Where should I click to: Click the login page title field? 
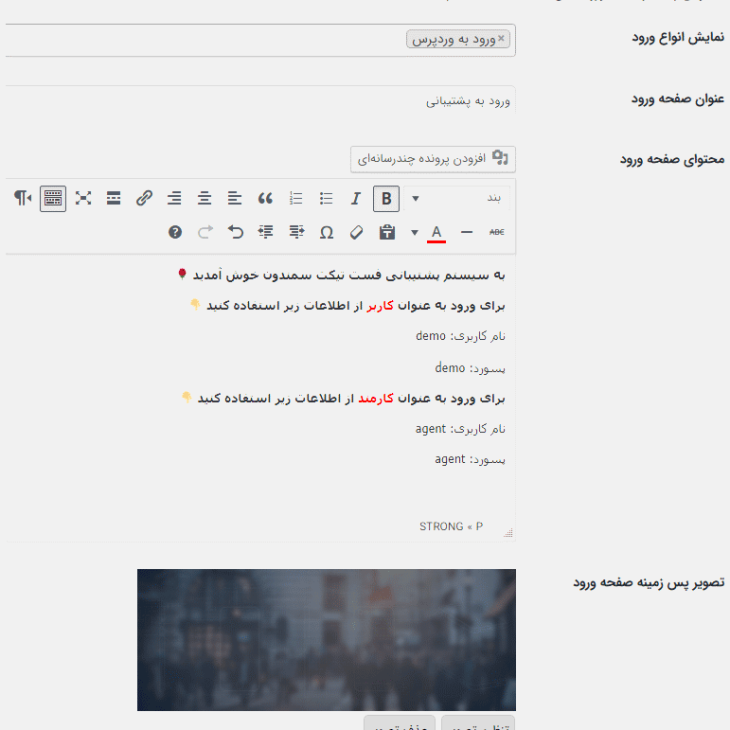pyautogui.click(x=260, y=101)
